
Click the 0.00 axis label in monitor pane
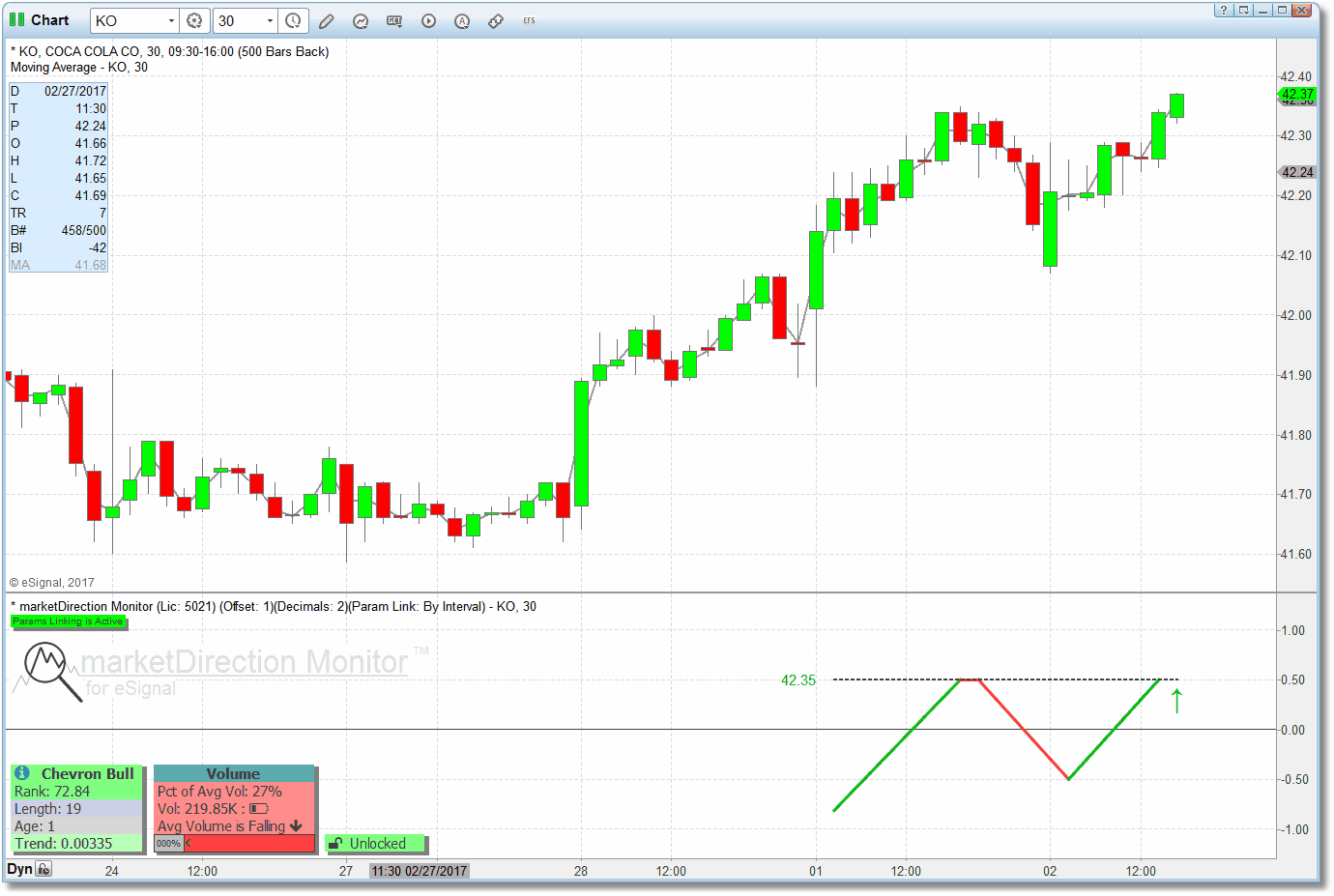click(x=1292, y=730)
